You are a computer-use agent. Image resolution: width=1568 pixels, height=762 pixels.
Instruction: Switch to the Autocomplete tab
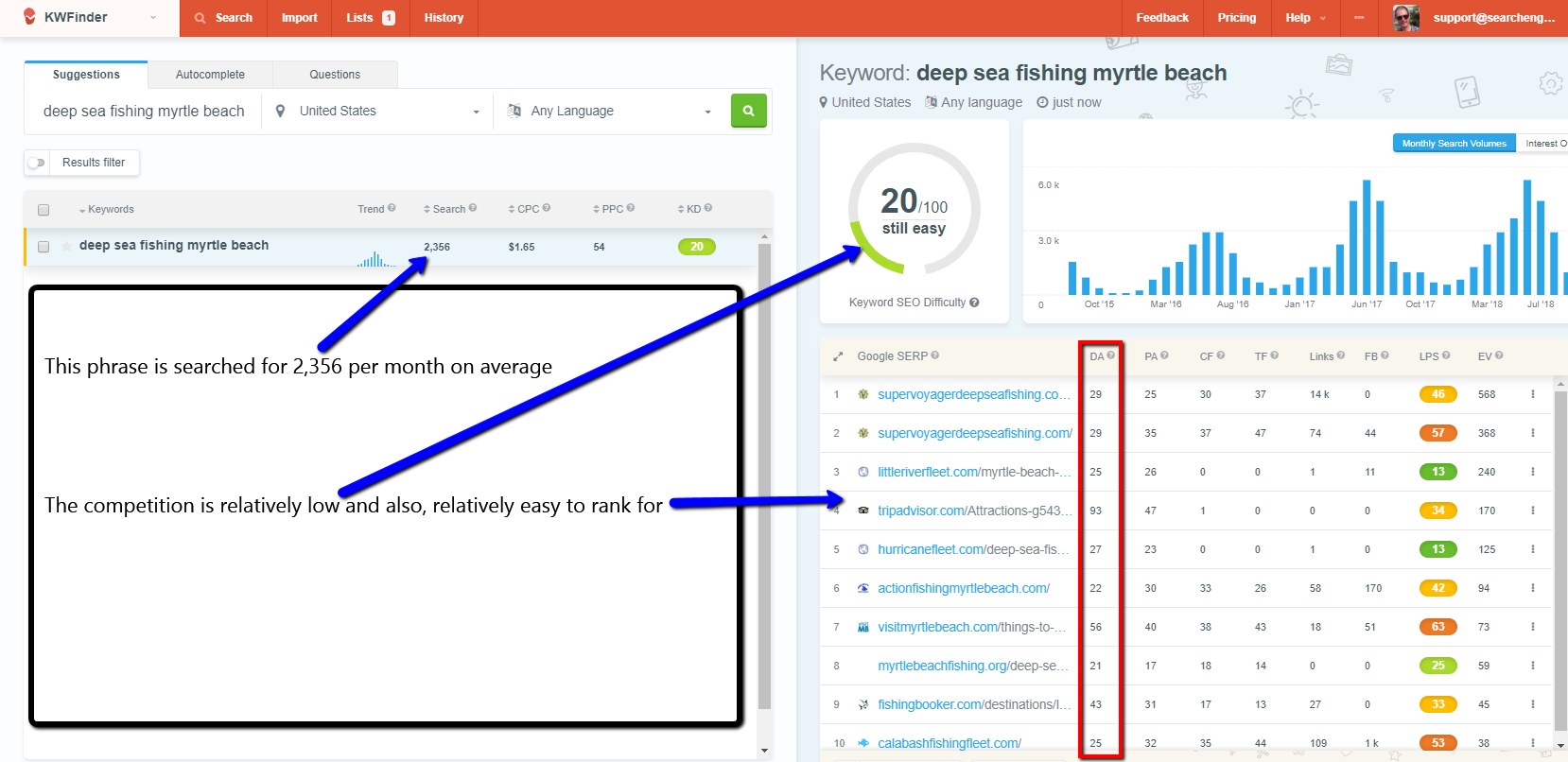(210, 75)
